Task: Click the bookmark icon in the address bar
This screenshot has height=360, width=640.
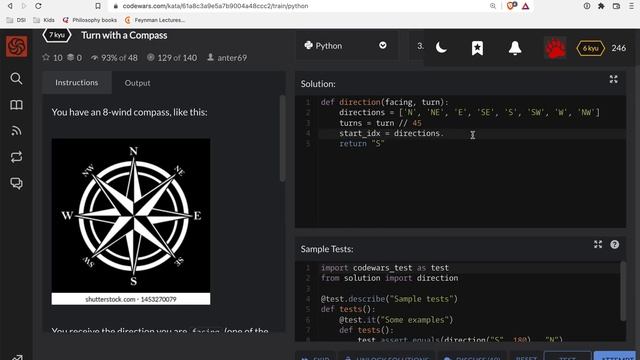Action: tap(98, 6)
